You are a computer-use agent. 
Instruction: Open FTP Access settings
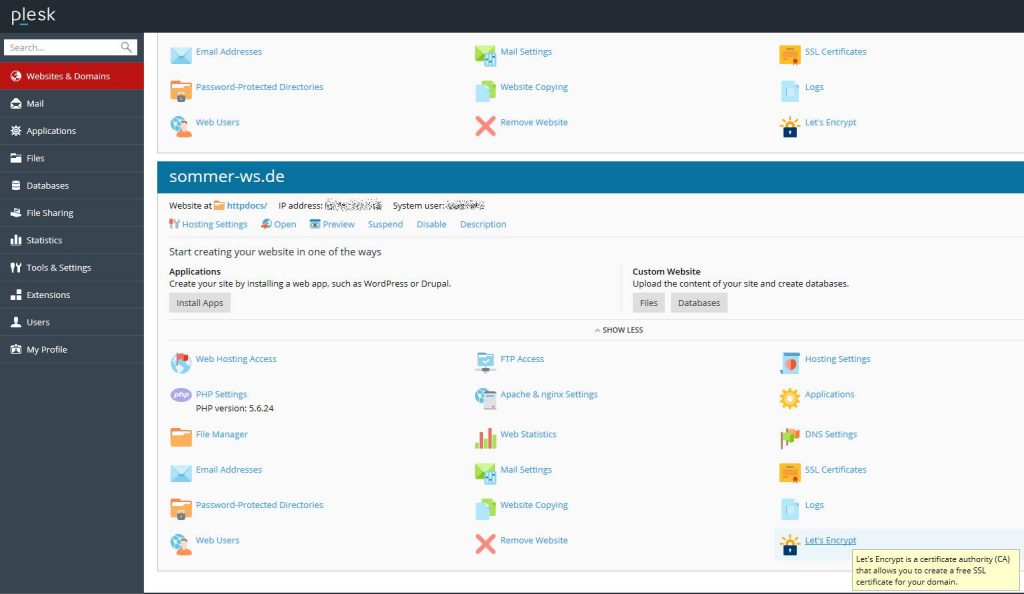click(x=524, y=358)
